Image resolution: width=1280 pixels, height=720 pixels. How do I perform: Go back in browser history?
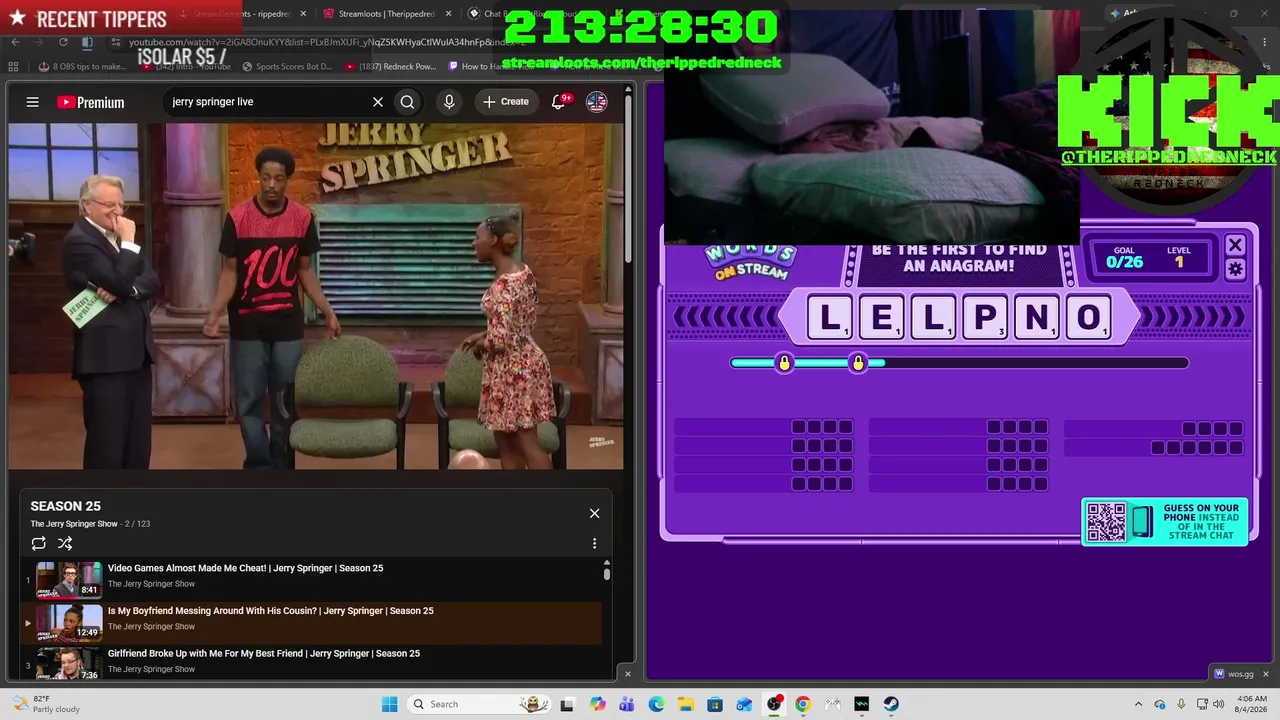point(15,42)
